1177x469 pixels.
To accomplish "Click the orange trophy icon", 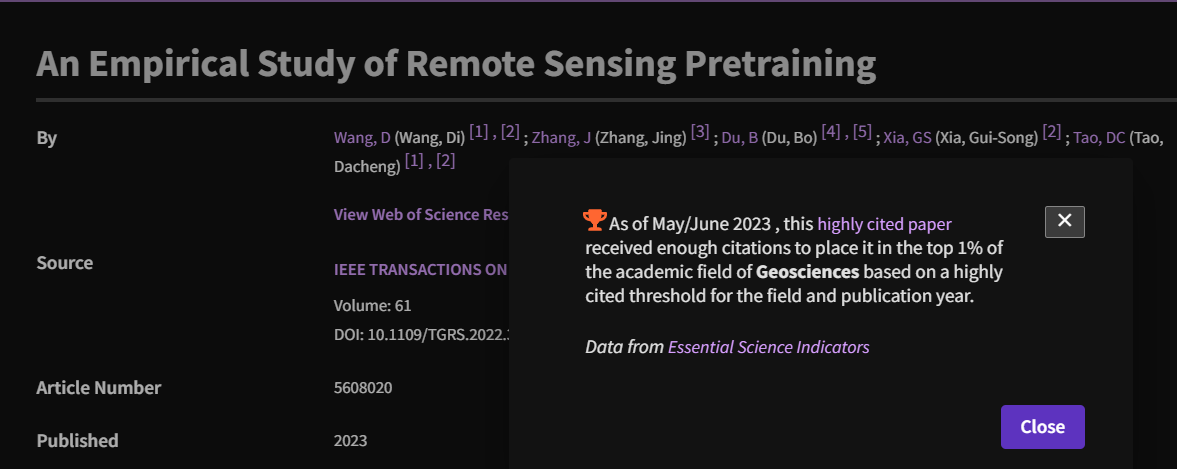I will click(595, 219).
